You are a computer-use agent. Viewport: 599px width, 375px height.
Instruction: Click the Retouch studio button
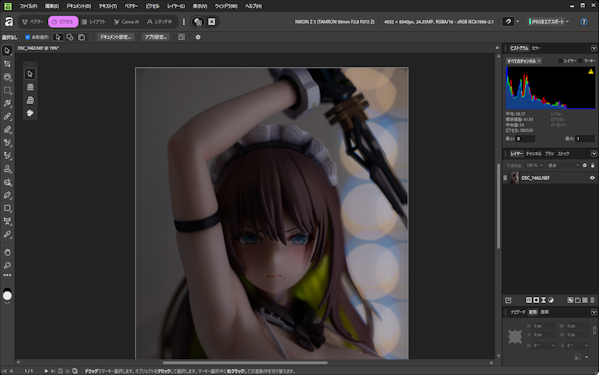160,22
